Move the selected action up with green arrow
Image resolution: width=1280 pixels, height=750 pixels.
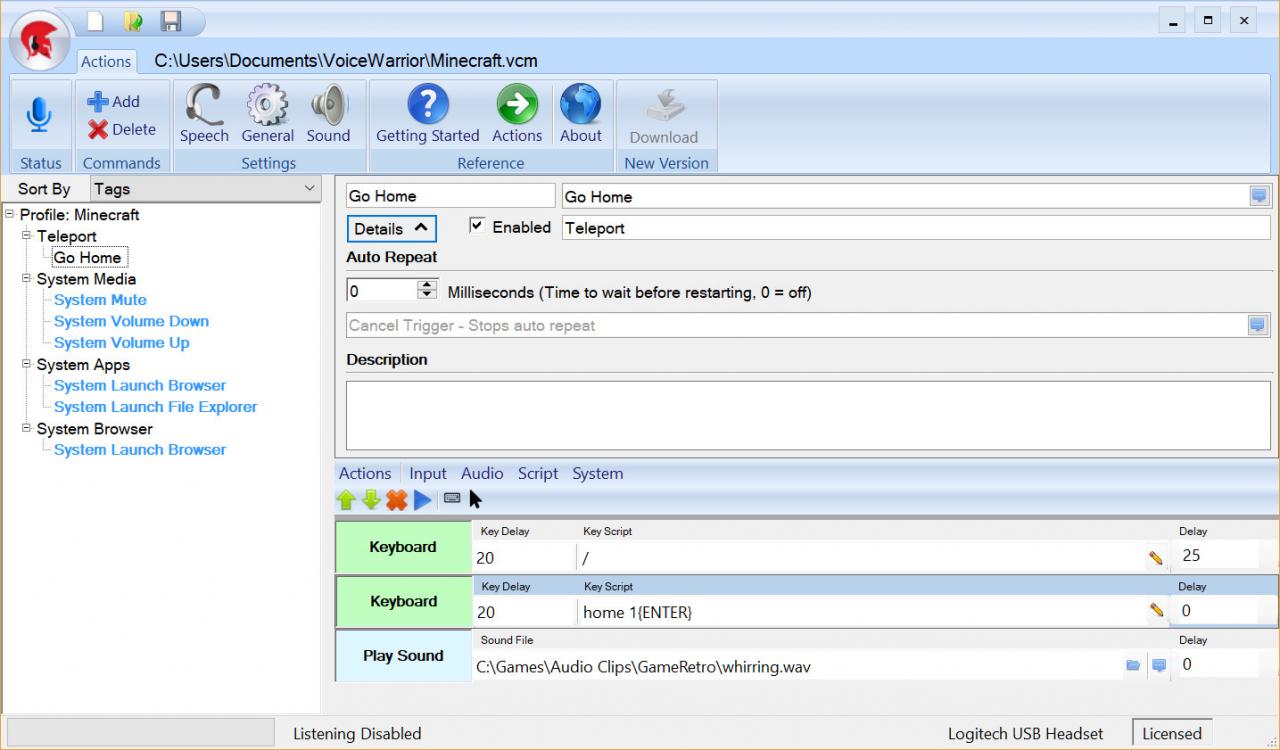click(346, 499)
